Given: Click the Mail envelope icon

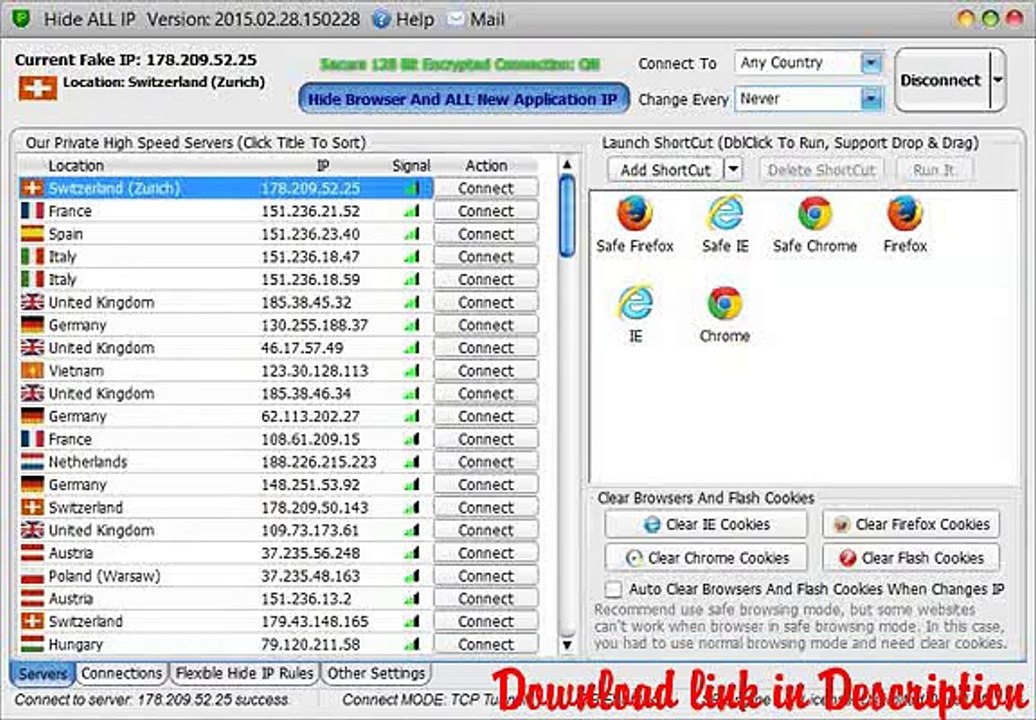Looking at the screenshot, I should [x=455, y=19].
